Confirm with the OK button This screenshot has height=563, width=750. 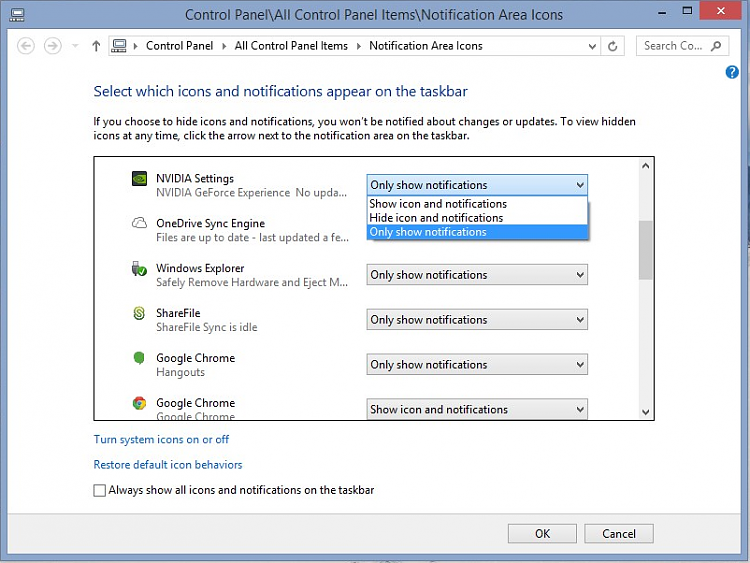(x=542, y=533)
